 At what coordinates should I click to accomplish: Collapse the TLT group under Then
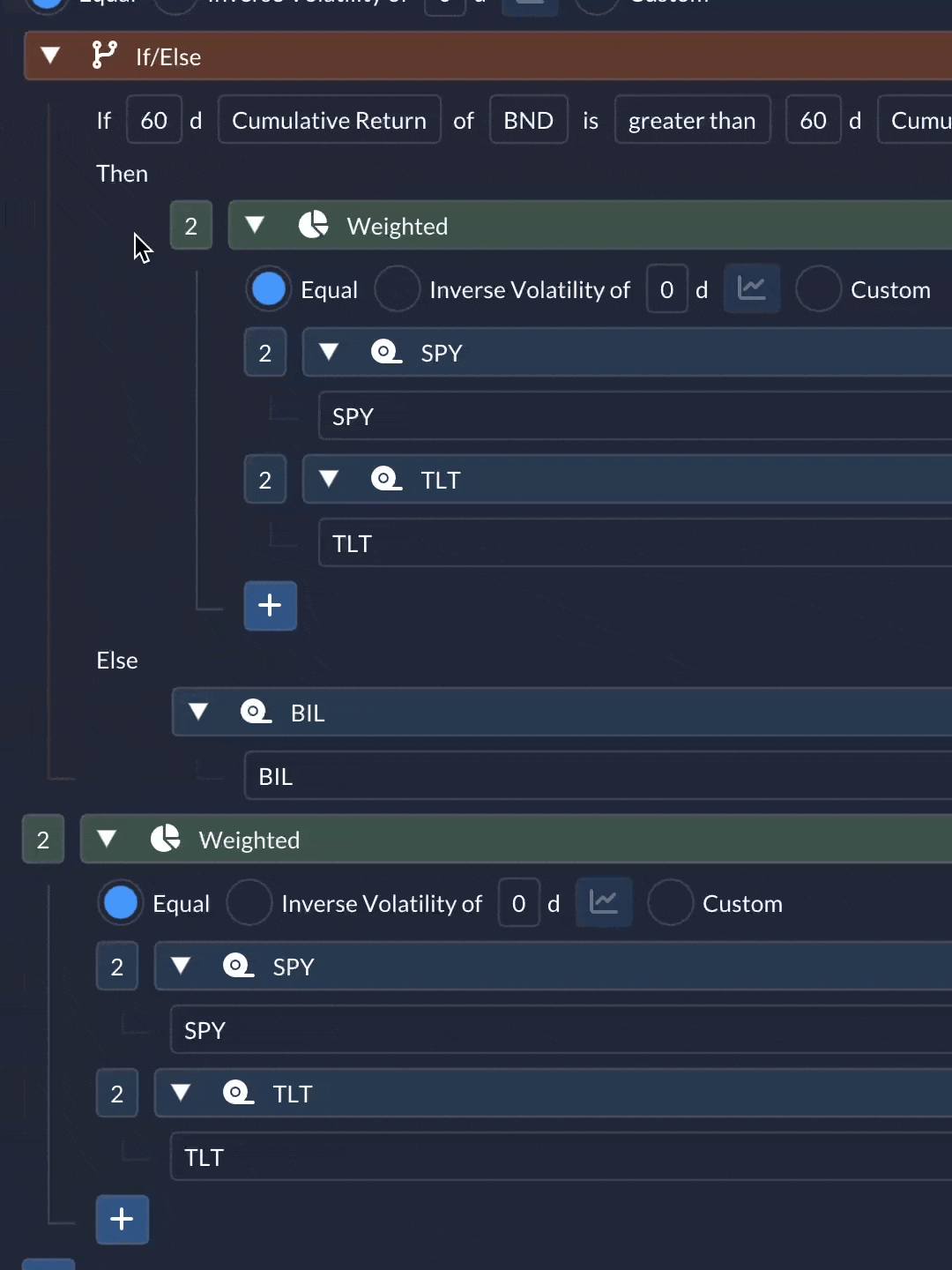click(x=329, y=479)
